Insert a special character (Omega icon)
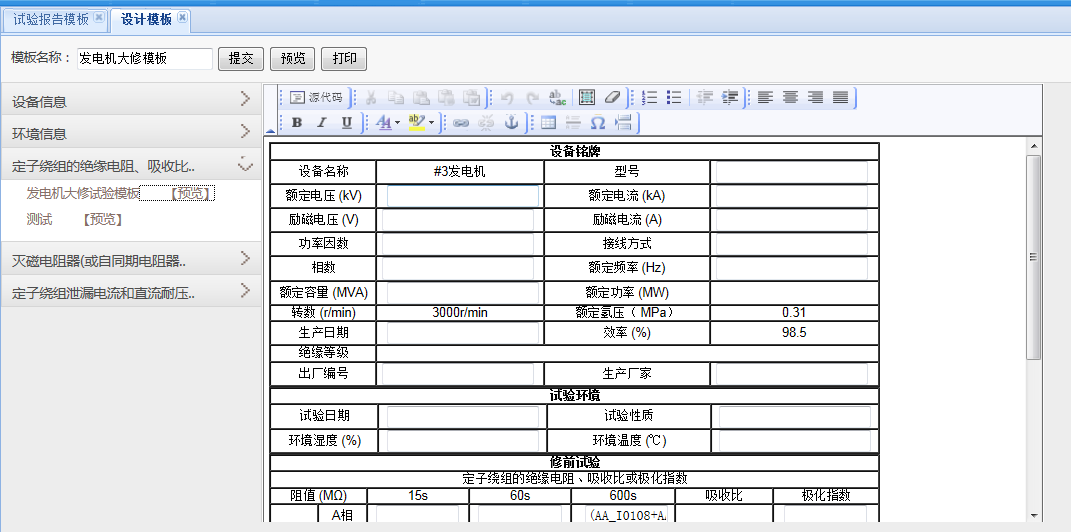Image resolution: width=1071 pixels, height=532 pixels. tap(597, 123)
